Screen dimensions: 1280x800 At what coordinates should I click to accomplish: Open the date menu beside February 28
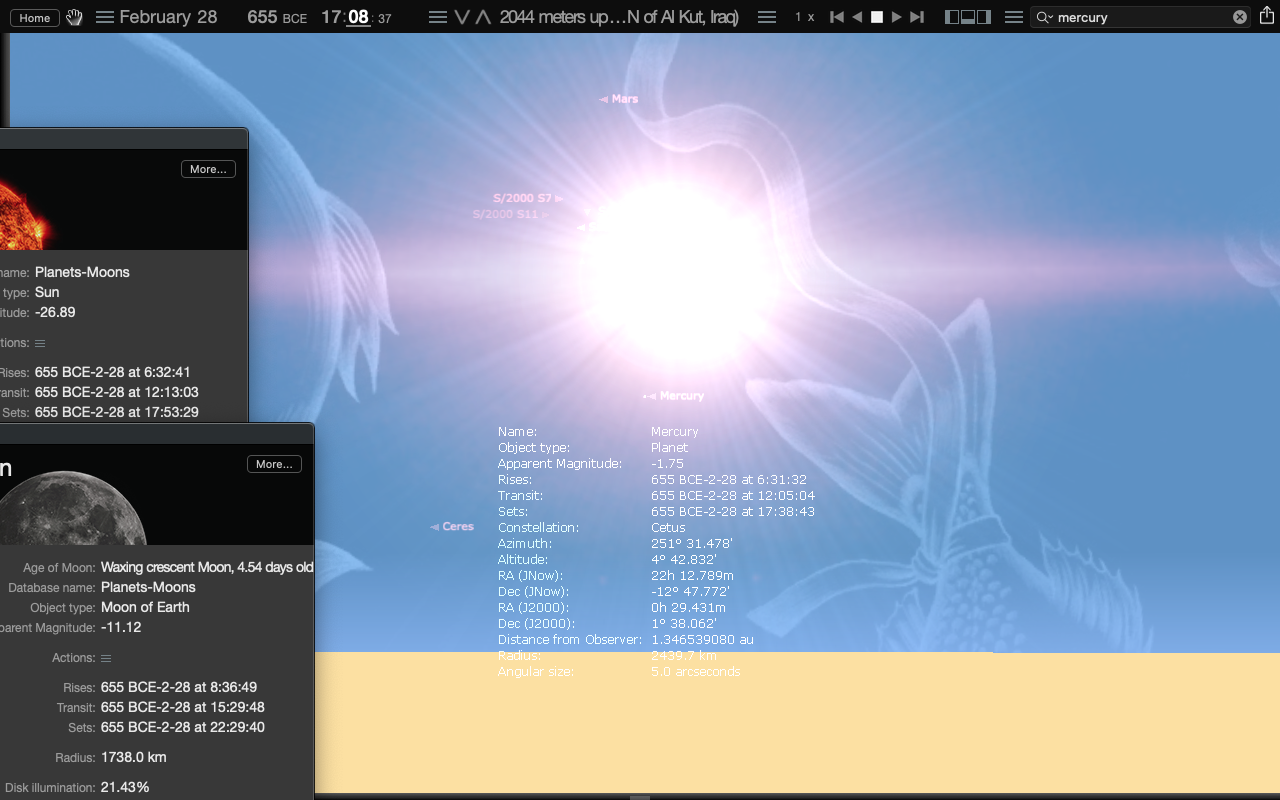105,17
